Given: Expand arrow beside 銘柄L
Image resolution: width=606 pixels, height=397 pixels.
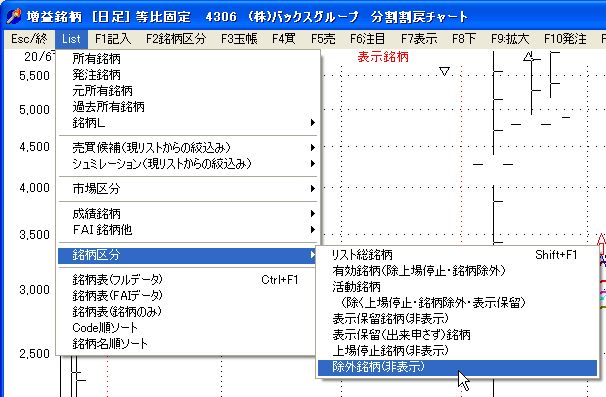Looking at the screenshot, I should 312,123.
